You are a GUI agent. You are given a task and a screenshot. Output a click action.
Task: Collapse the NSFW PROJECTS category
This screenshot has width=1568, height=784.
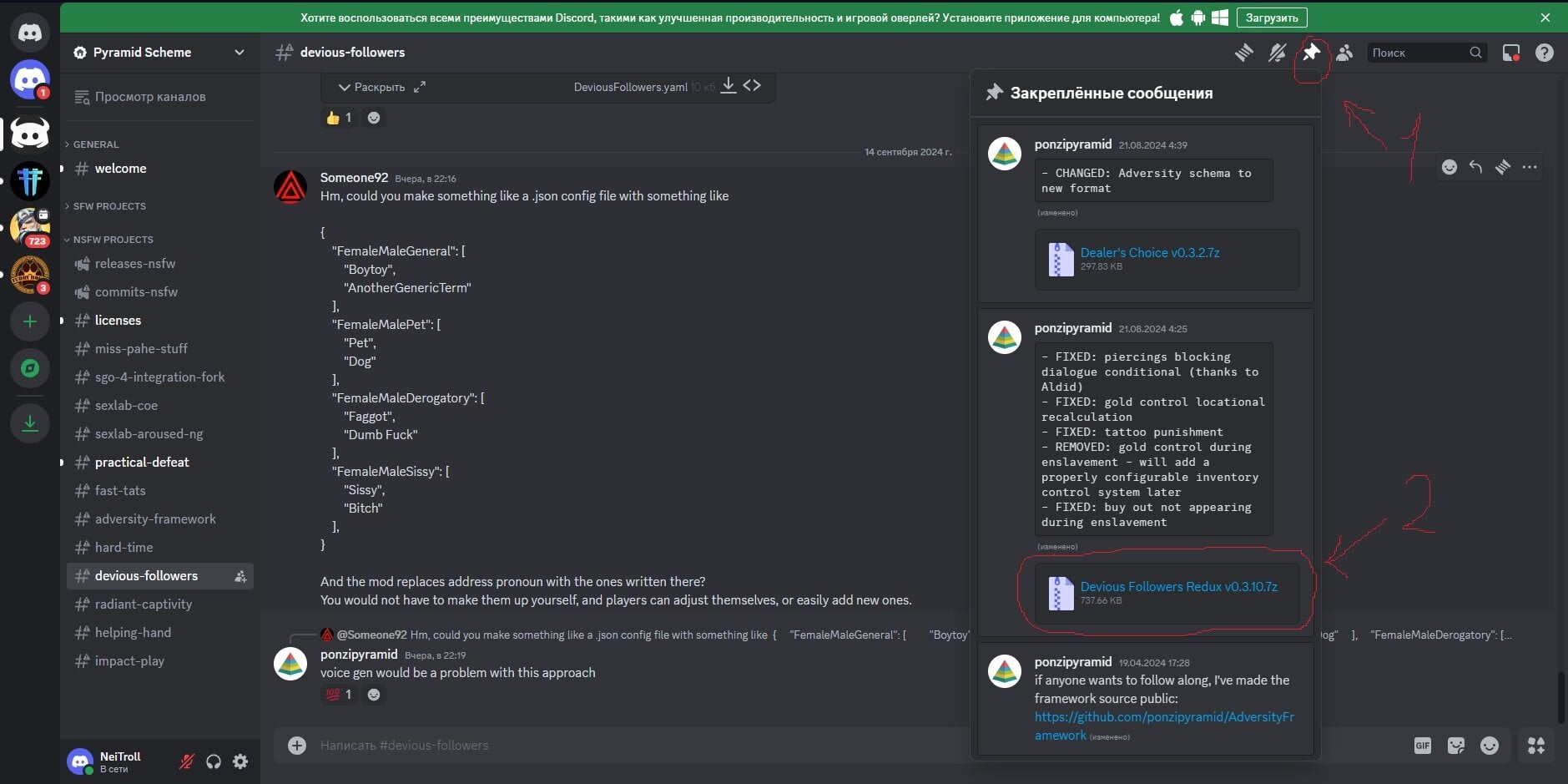point(113,240)
